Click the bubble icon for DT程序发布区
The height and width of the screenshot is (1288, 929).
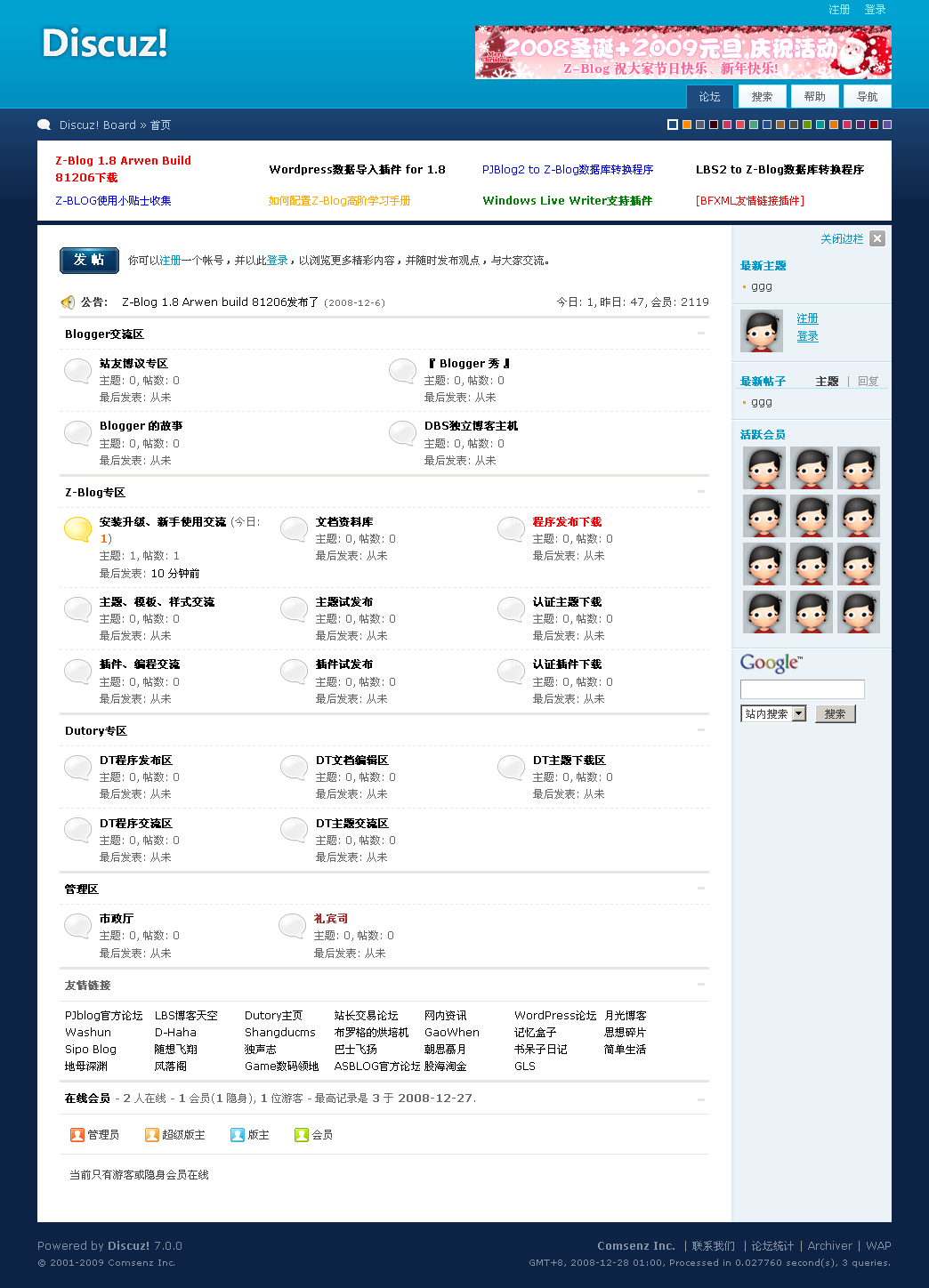[x=78, y=768]
